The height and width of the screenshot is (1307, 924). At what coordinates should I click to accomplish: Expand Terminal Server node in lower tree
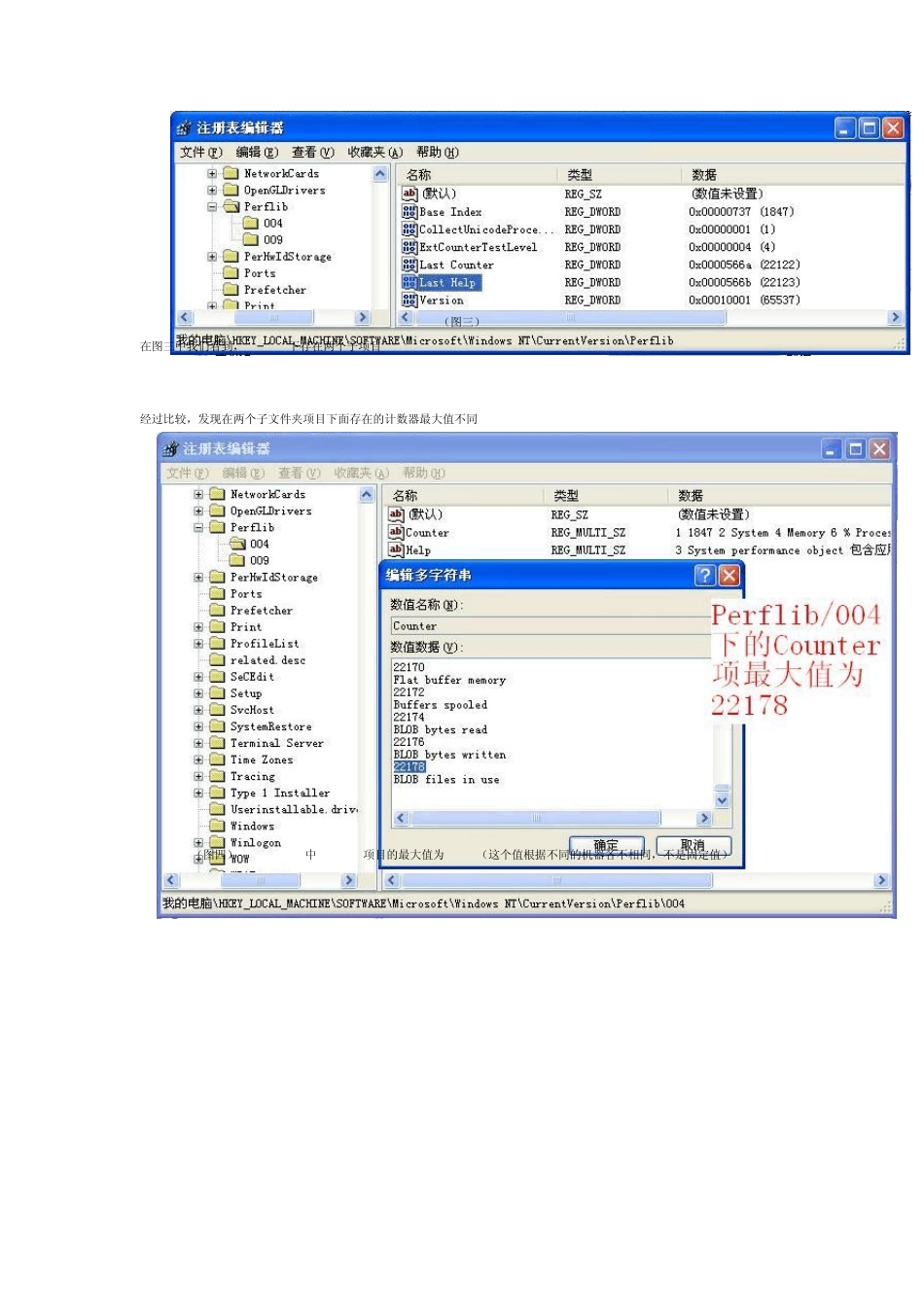coord(197,743)
